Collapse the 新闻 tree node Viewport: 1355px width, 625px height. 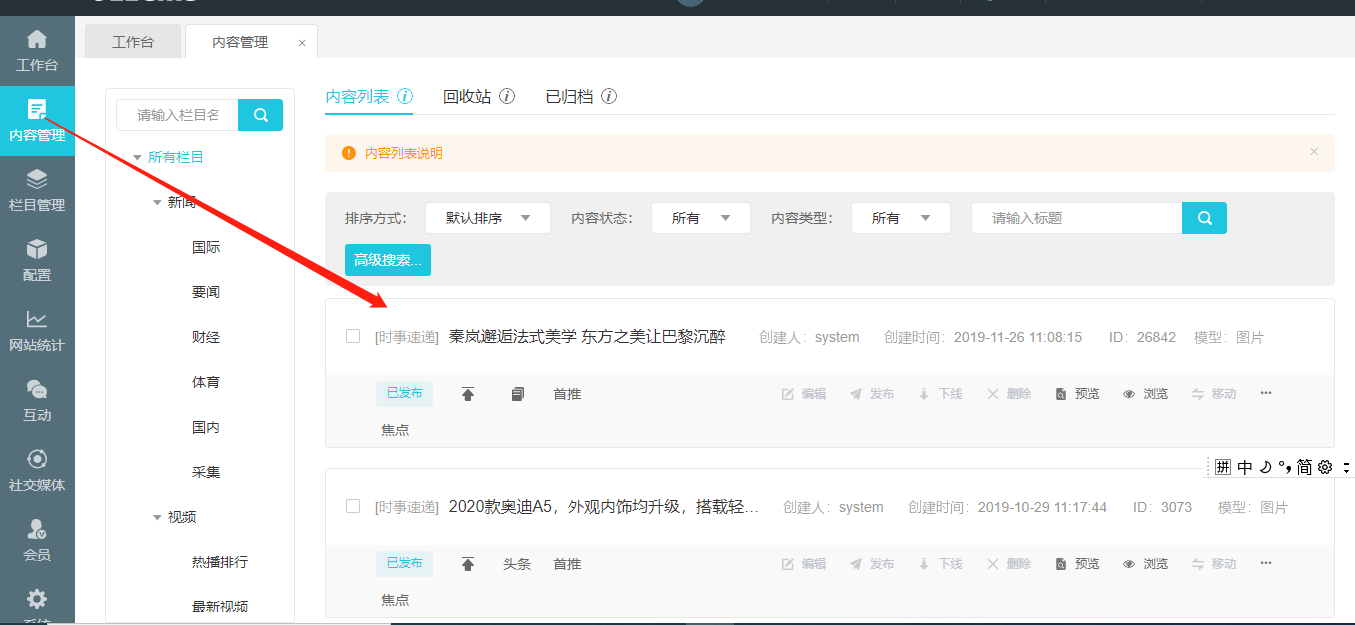click(x=157, y=203)
